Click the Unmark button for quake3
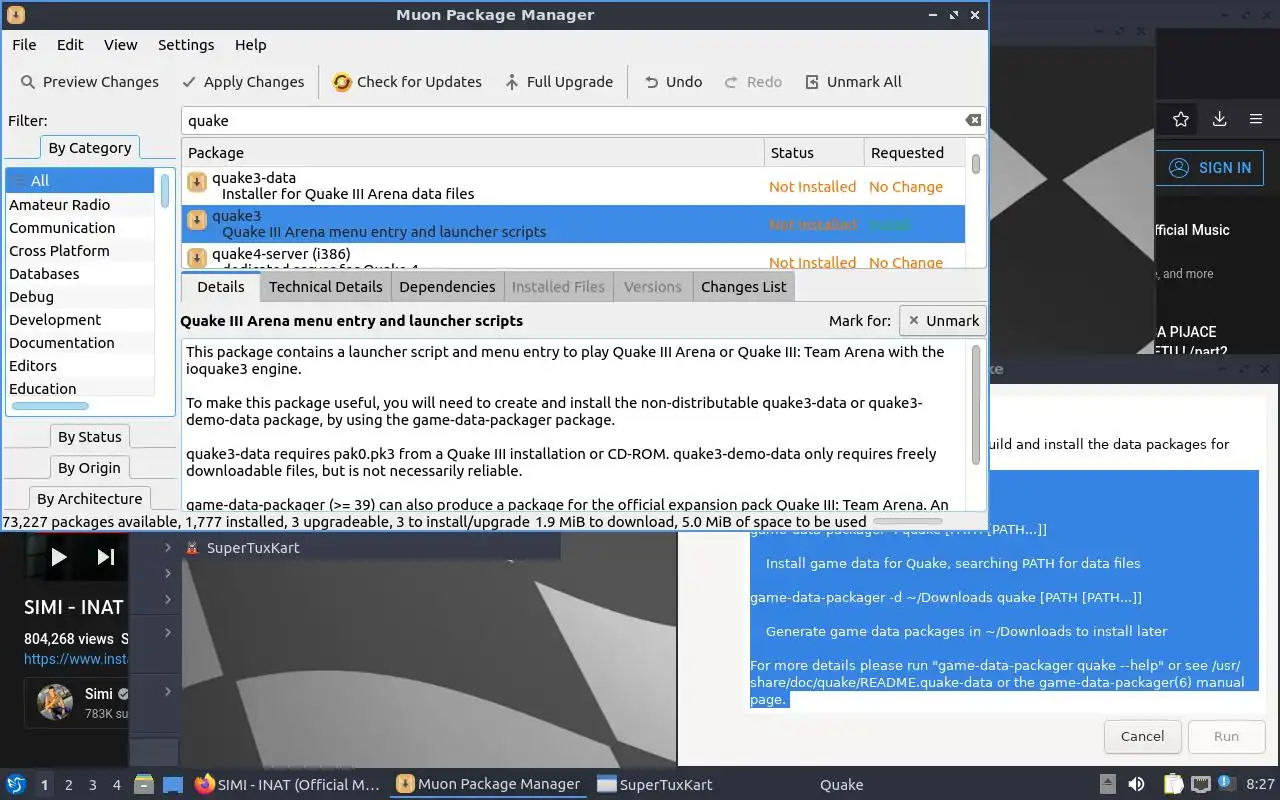 point(942,321)
